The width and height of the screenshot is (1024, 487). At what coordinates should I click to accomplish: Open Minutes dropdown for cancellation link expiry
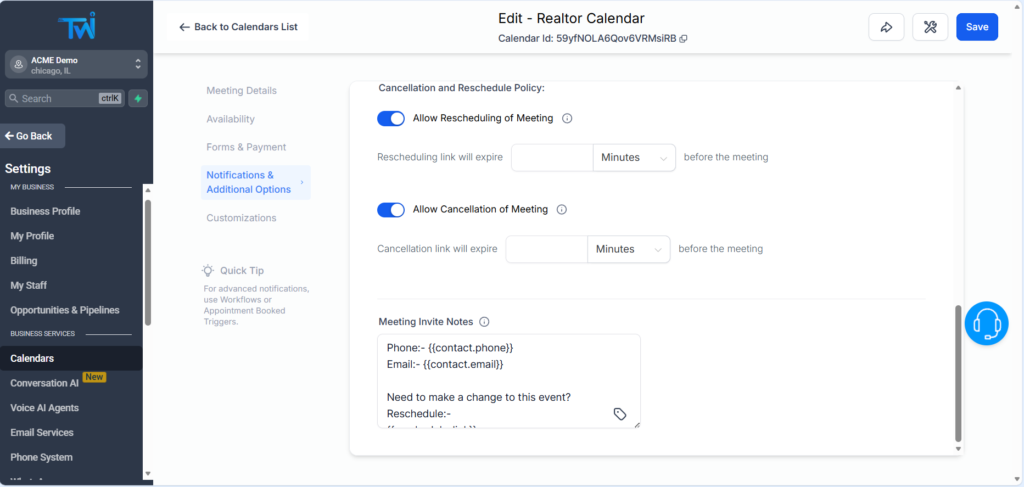(x=628, y=249)
